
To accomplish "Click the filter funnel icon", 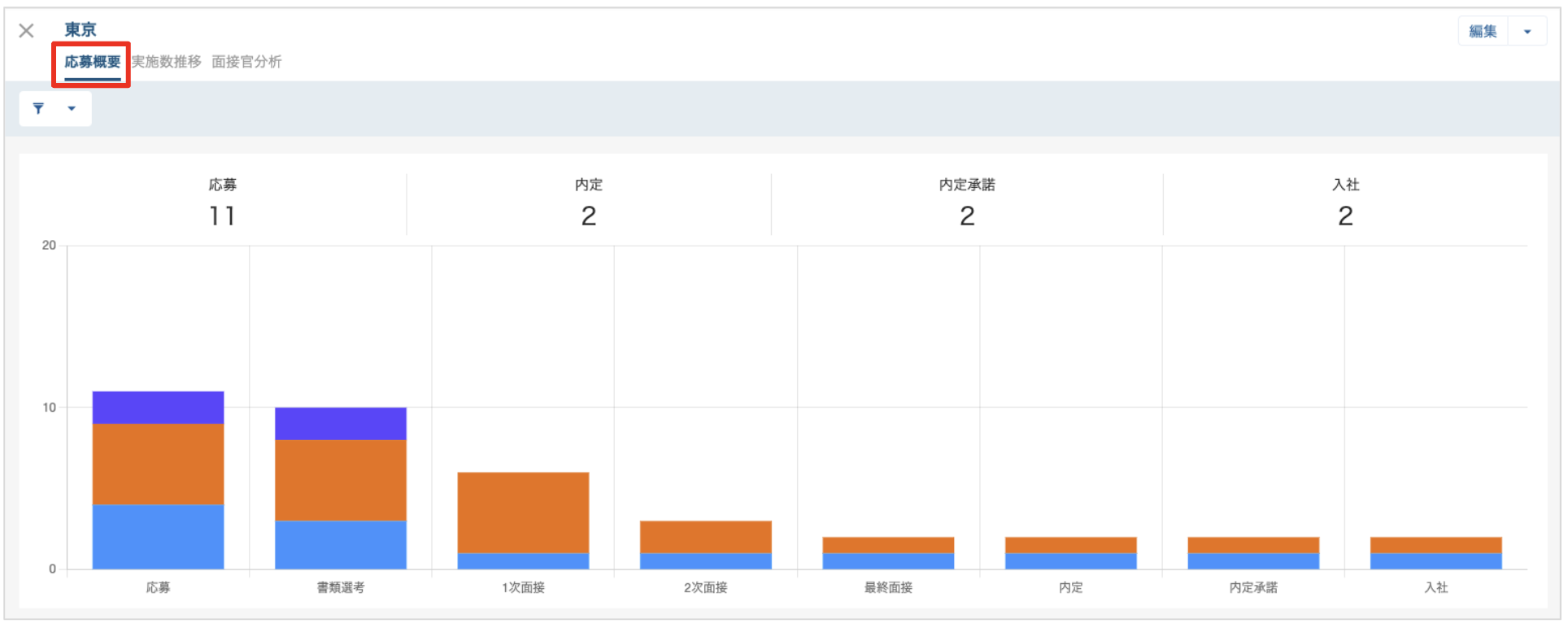I will [38, 108].
